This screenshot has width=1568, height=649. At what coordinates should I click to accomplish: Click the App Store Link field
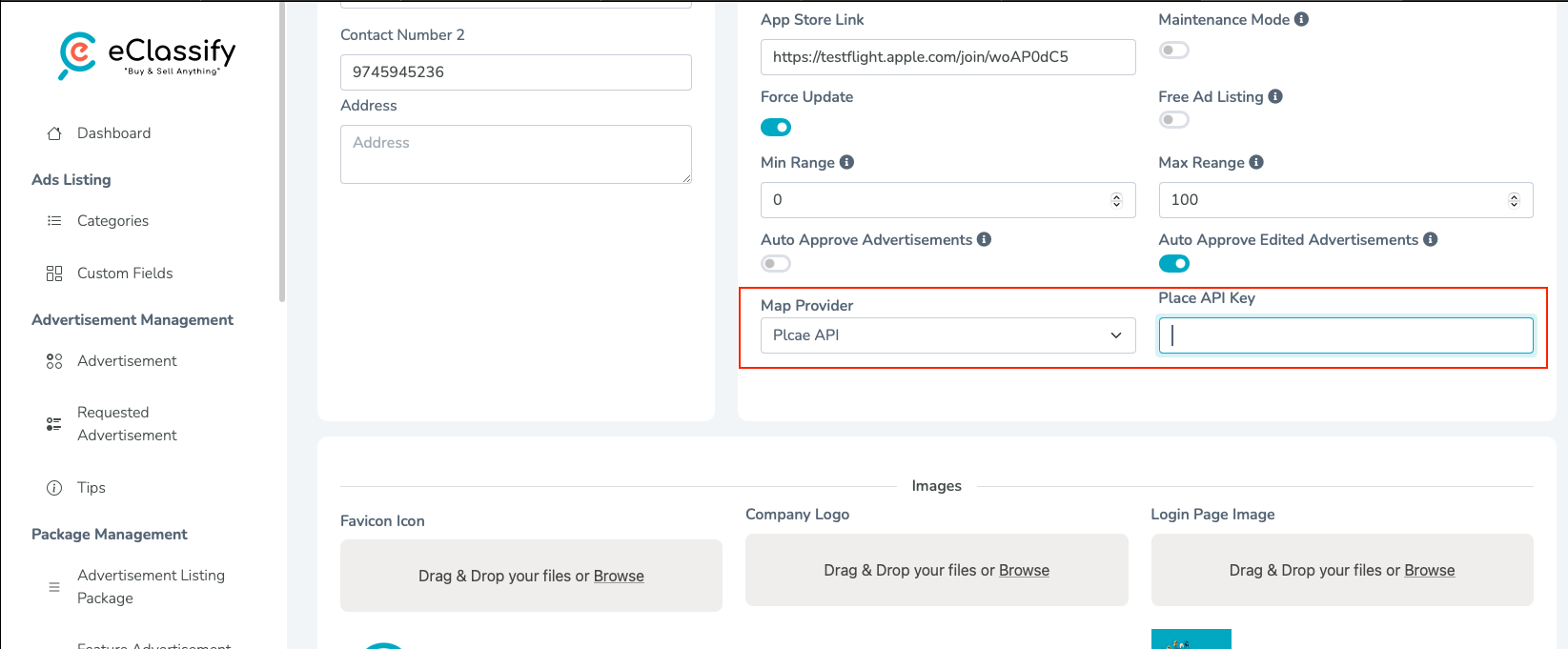[948, 57]
